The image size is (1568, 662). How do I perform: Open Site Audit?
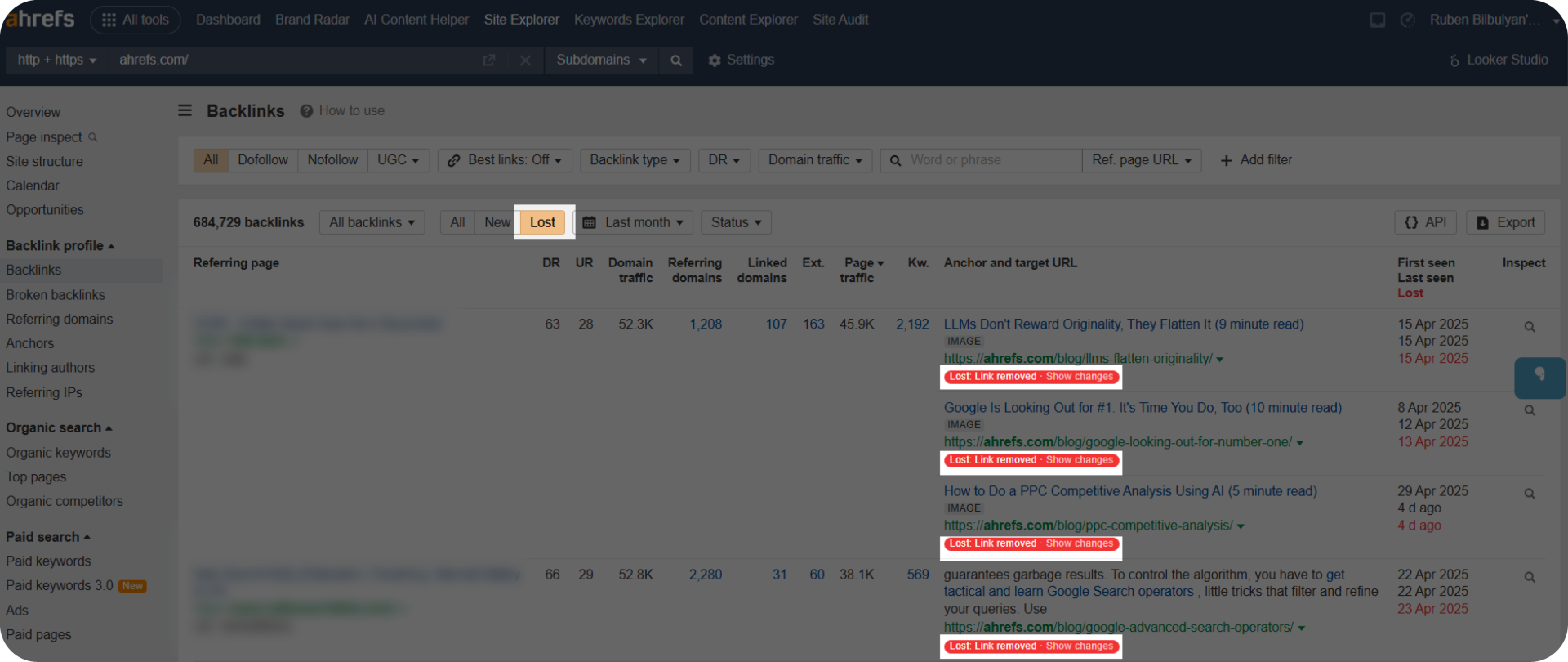(840, 20)
